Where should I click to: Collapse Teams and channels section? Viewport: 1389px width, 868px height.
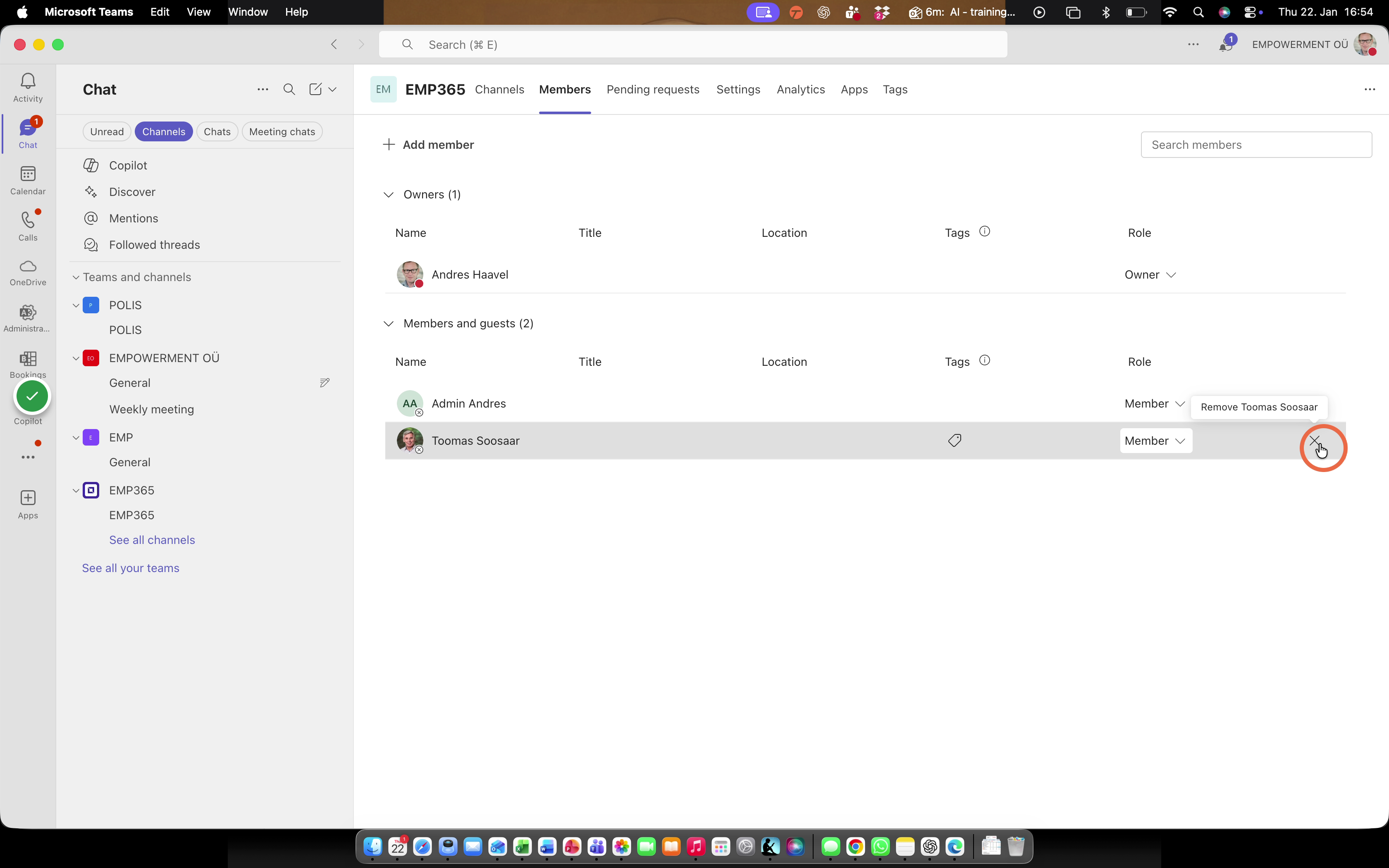click(x=76, y=277)
